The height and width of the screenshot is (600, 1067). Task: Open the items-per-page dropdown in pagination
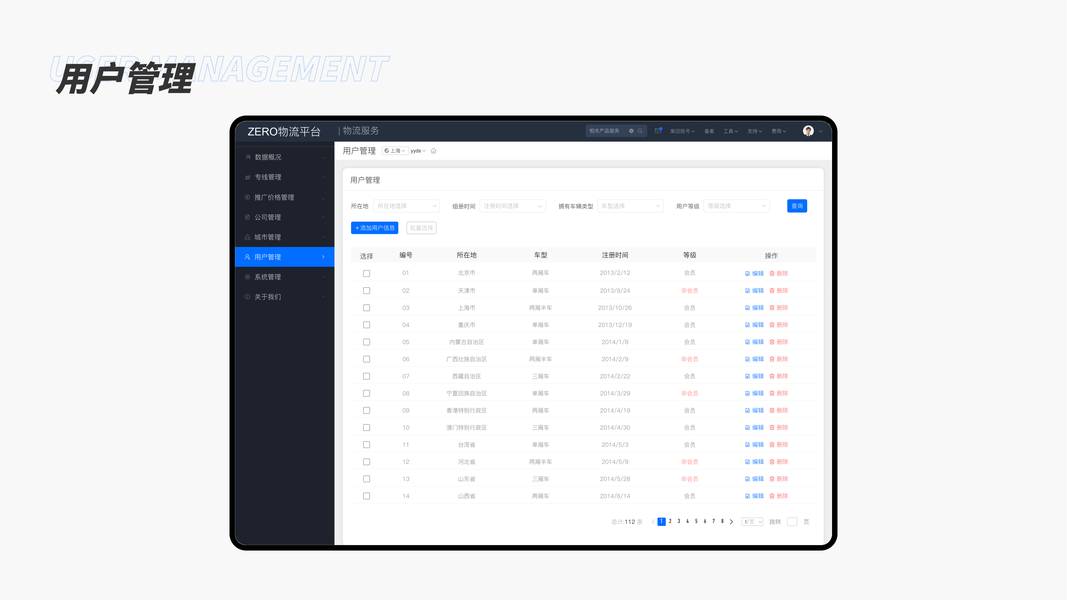tap(752, 522)
